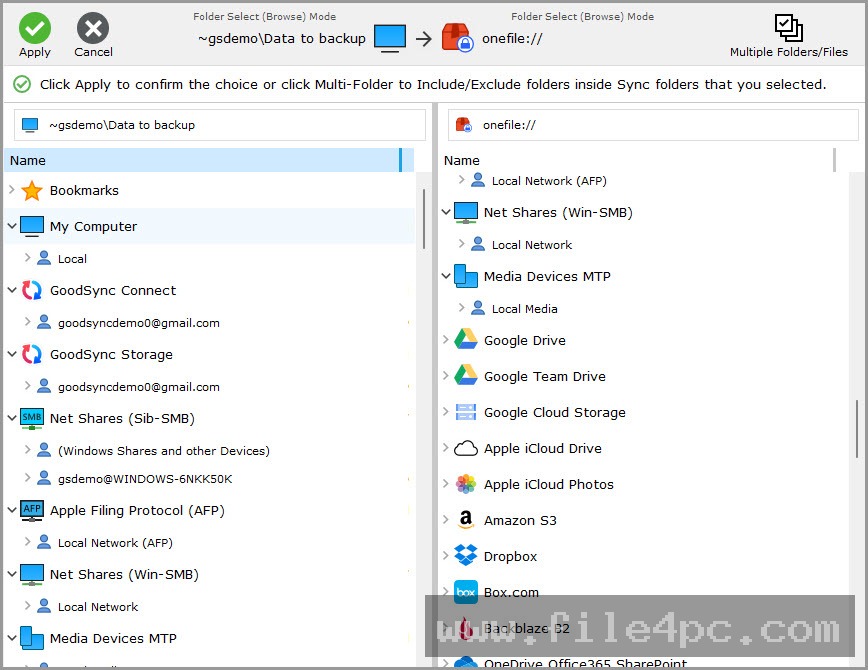This screenshot has width=868, height=670.
Task: Select gsdemo@WINDOWS-6NKK50K entry
Action: coord(145,478)
